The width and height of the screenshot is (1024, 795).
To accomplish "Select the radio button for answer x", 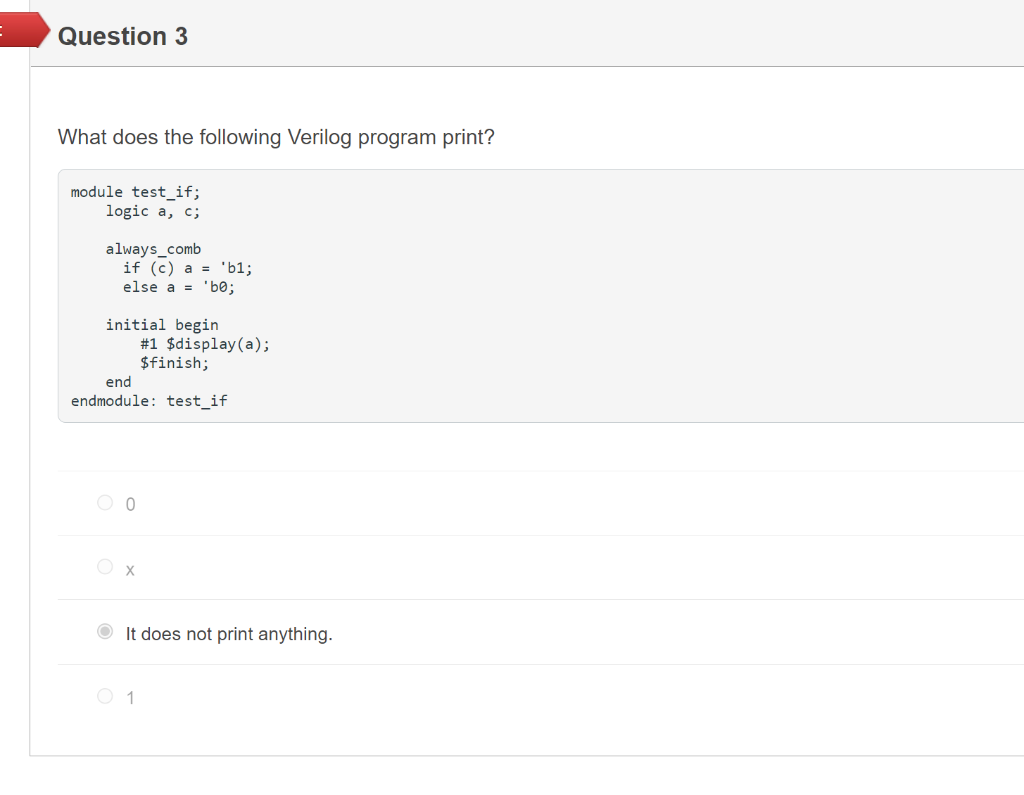I will click(104, 566).
